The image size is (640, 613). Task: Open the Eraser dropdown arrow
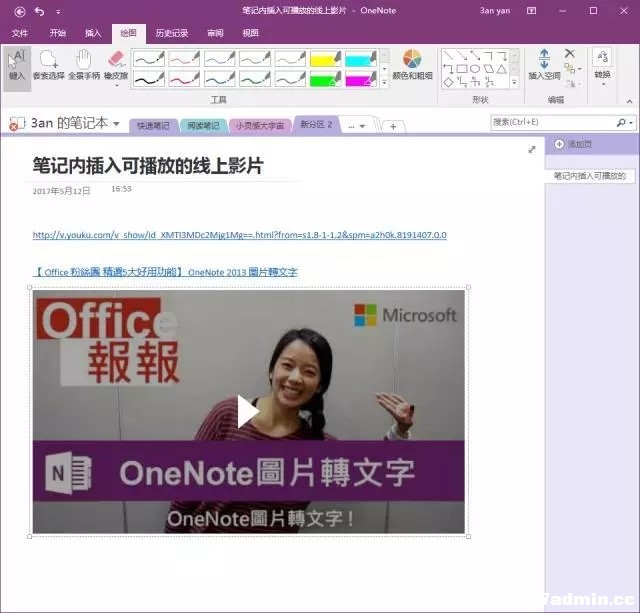coord(116,86)
